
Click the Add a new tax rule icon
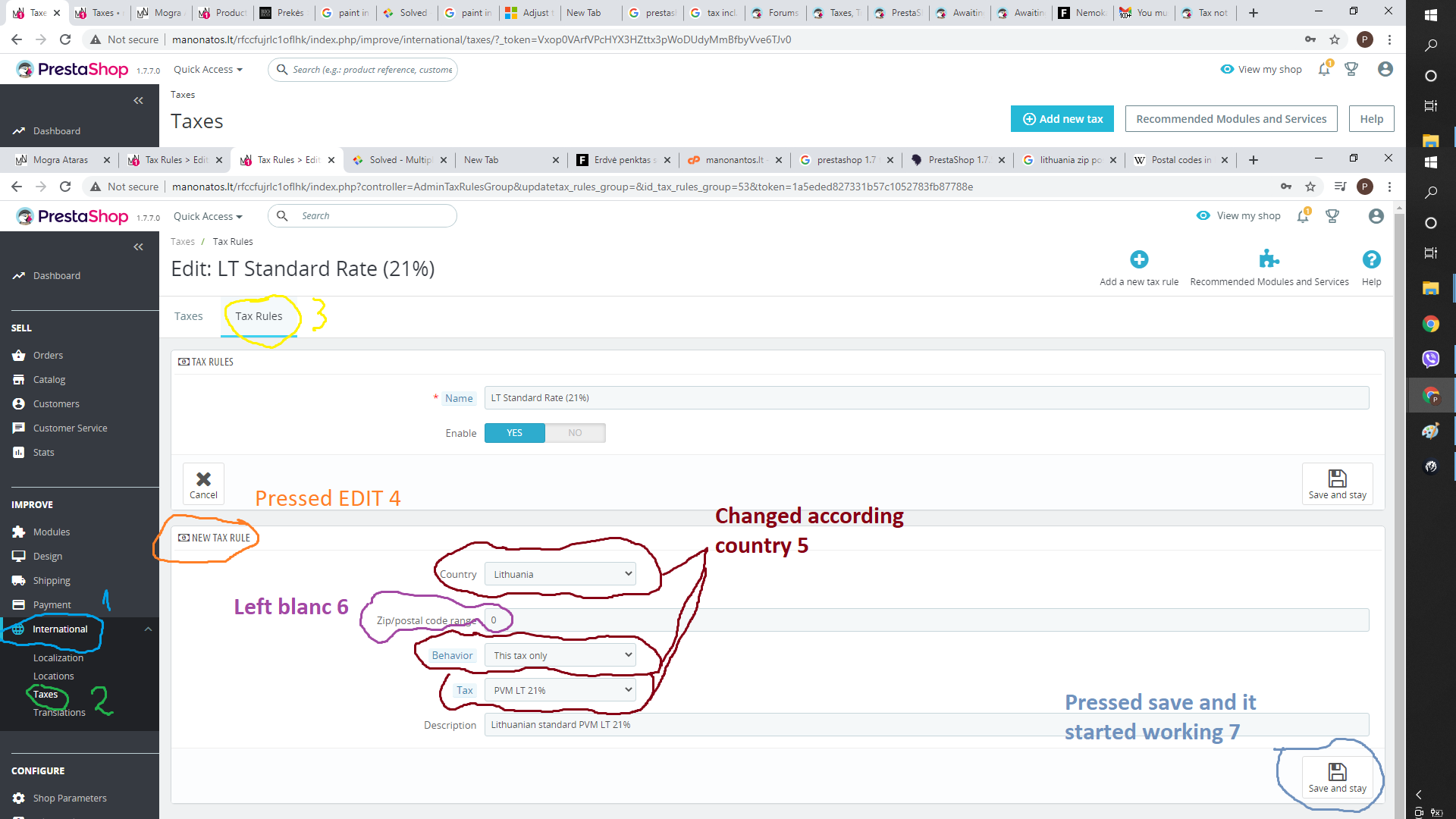(x=1138, y=260)
